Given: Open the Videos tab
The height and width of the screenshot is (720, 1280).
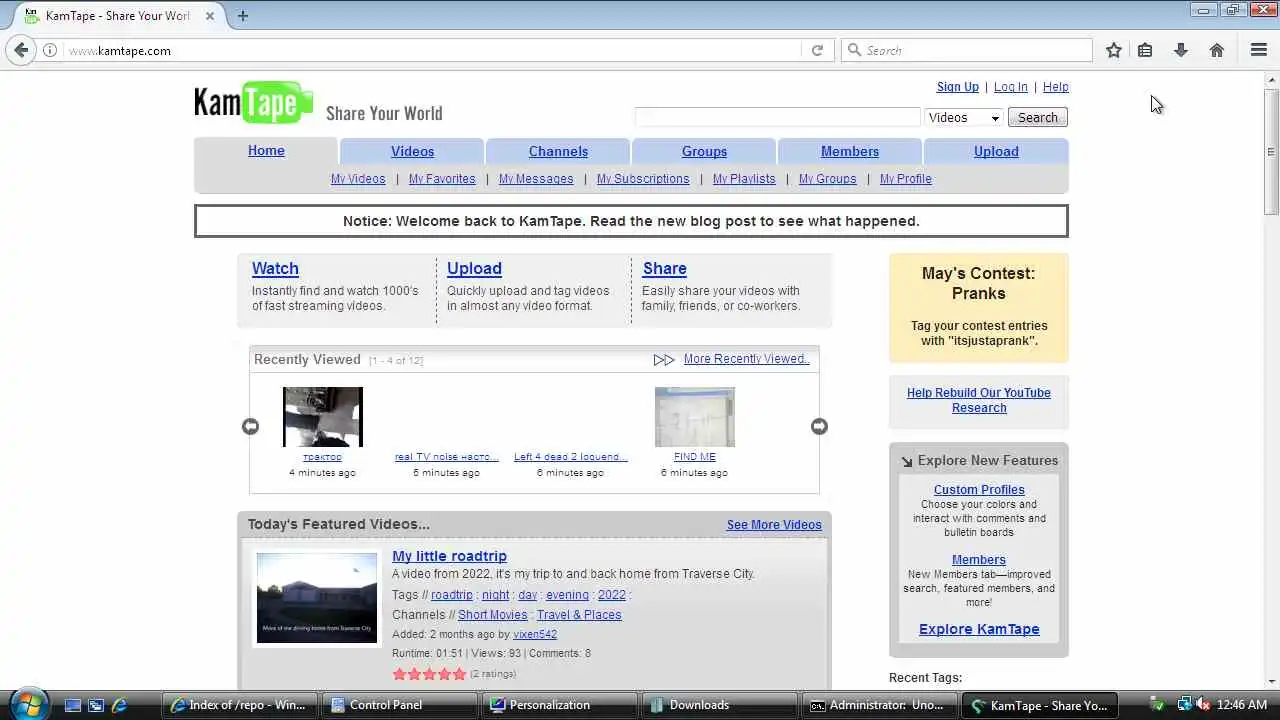Looking at the screenshot, I should click(x=412, y=152).
